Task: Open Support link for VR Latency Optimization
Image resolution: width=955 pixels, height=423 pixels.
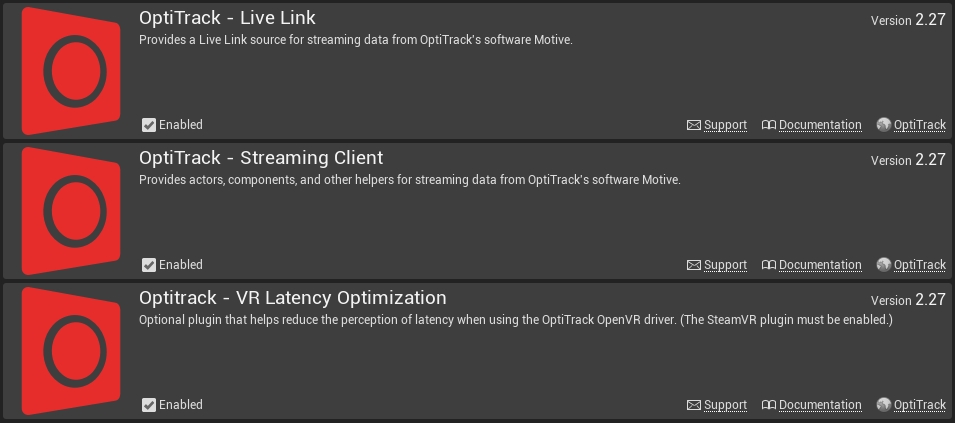Action: pos(725,405)
